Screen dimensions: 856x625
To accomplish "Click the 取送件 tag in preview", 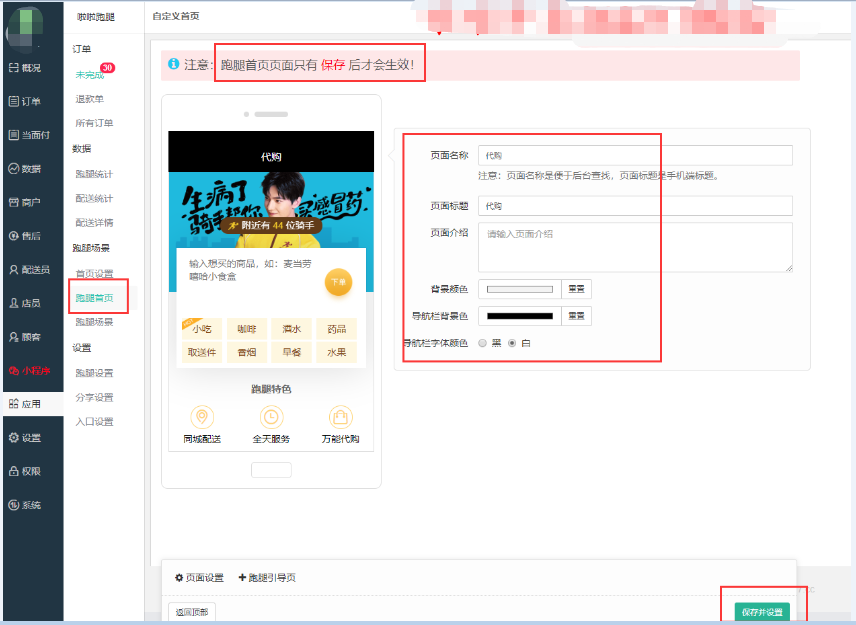I will coord(202,353).
